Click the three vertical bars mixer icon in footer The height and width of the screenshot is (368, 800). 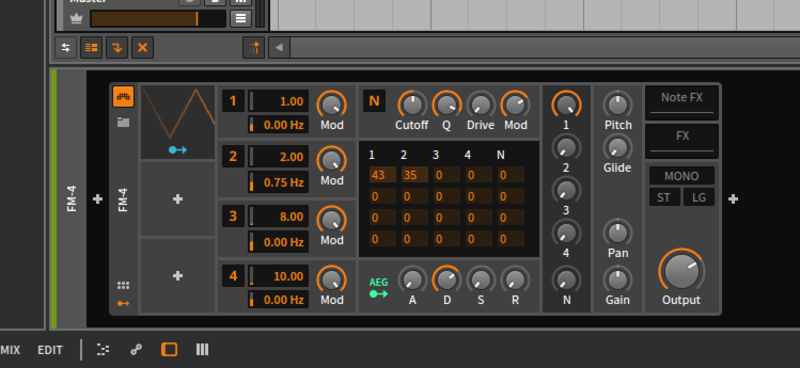(x=202, y=350)
